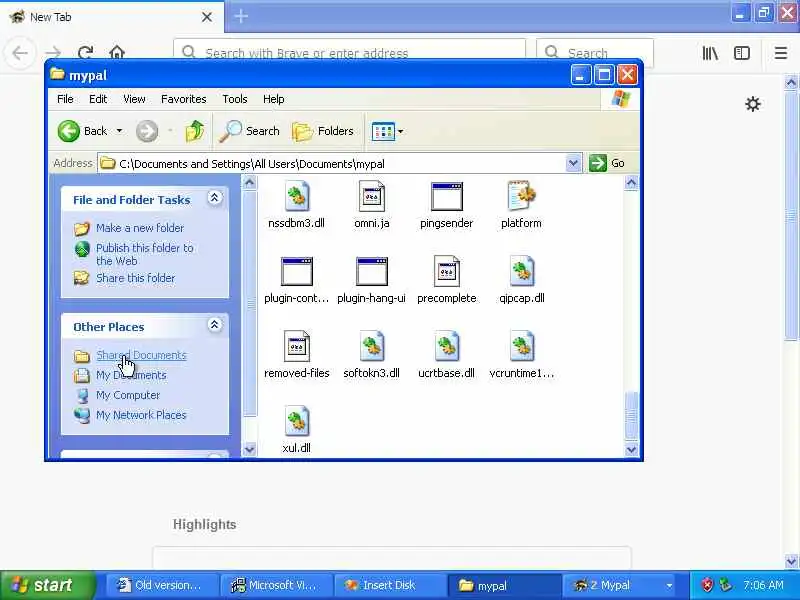800x600 pixels.
Task: Select the removed-files file icon
Action: tap(296, 346)
